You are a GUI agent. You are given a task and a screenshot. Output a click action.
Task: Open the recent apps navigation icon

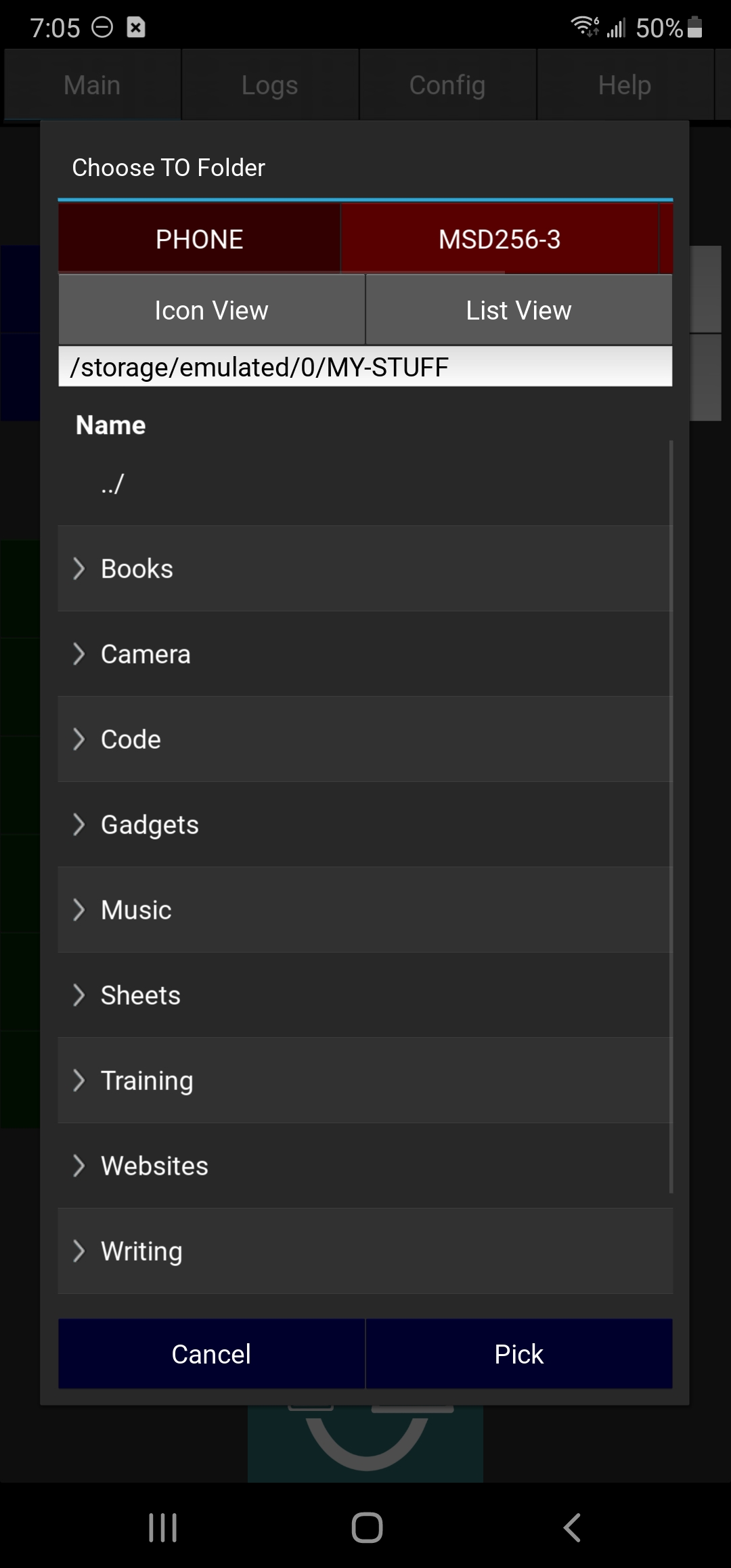coord(163,1527)
